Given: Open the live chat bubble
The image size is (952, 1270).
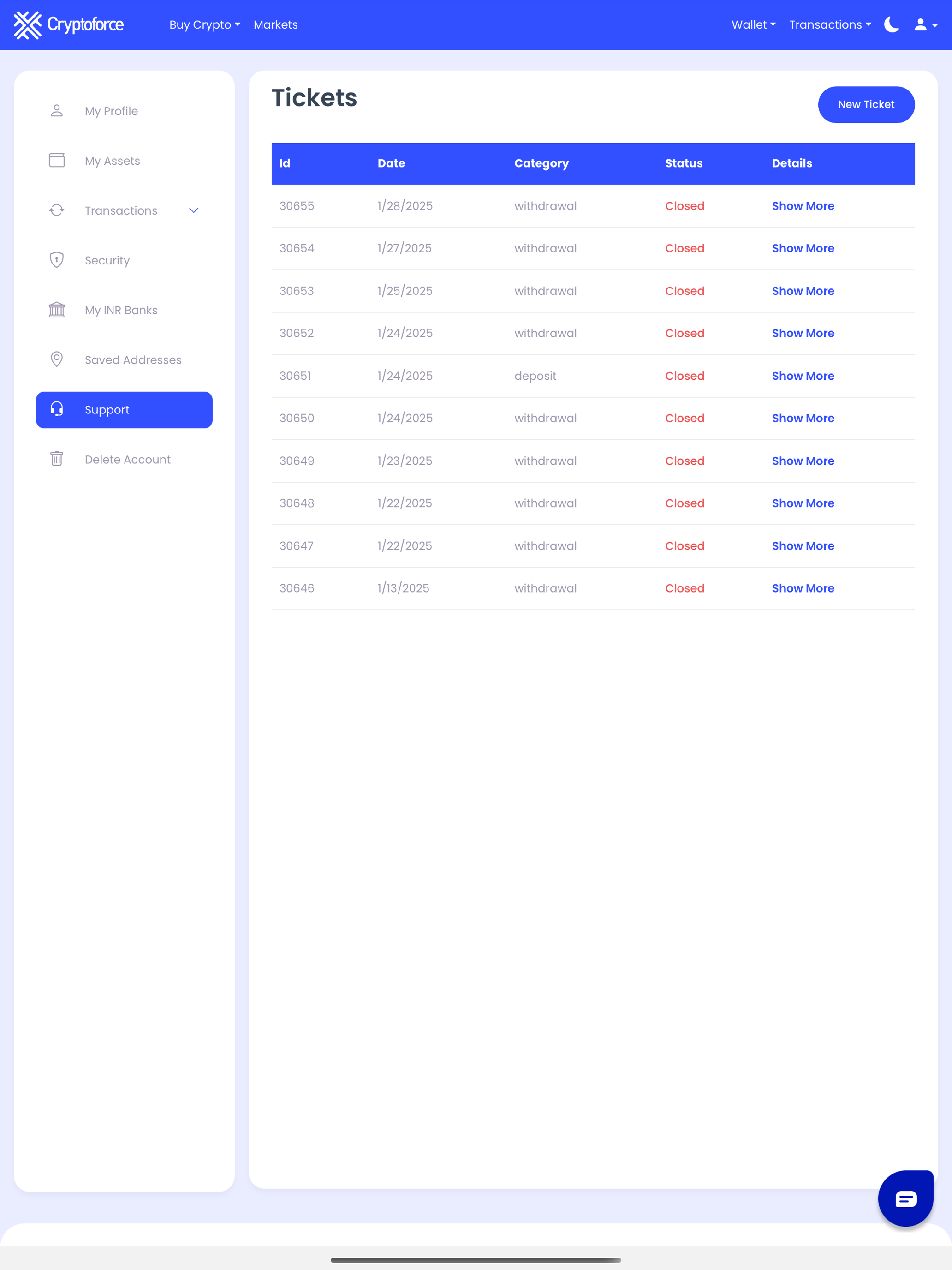Looking at the screenshot, I should [x=905, y=1198].
